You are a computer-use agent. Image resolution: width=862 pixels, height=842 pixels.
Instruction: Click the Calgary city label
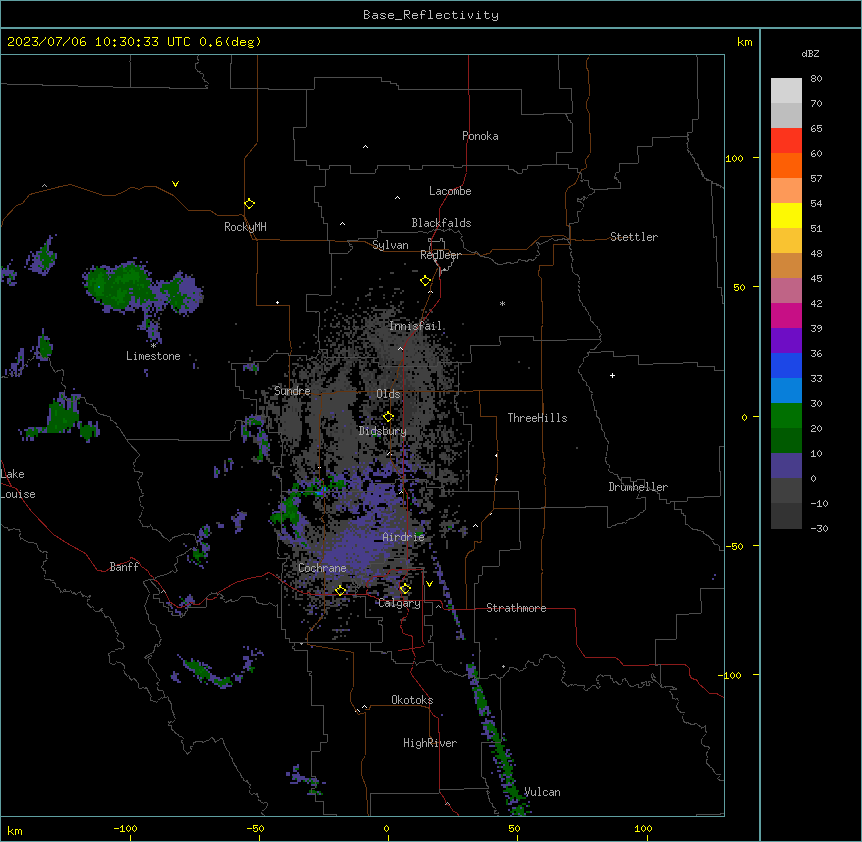(x=399, y=603)
